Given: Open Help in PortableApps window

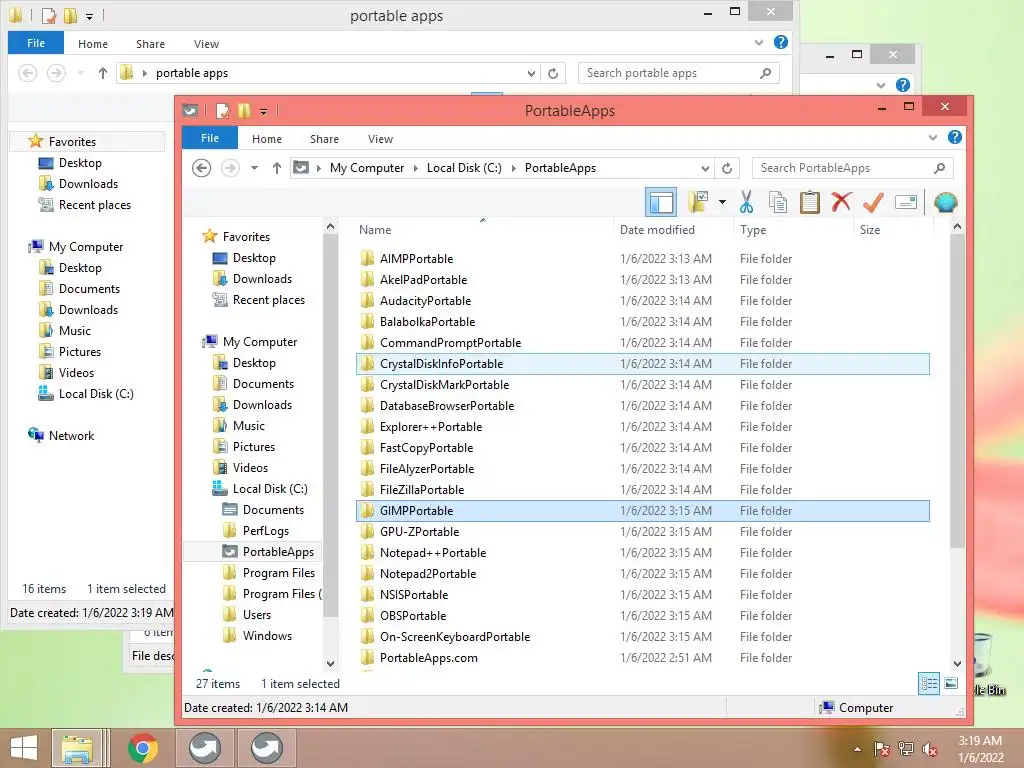Looking at the screenshot, I should [955, 137].
